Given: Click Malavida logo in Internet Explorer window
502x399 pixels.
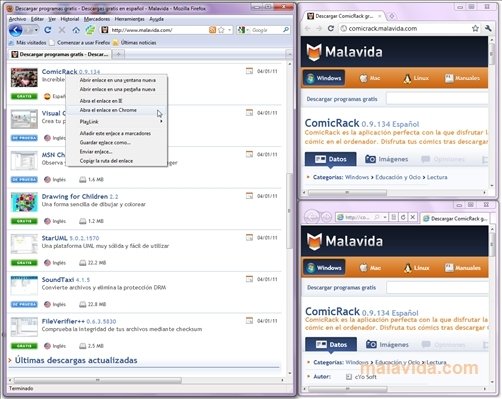Looking at the screenshot, I should click(345, 241).
